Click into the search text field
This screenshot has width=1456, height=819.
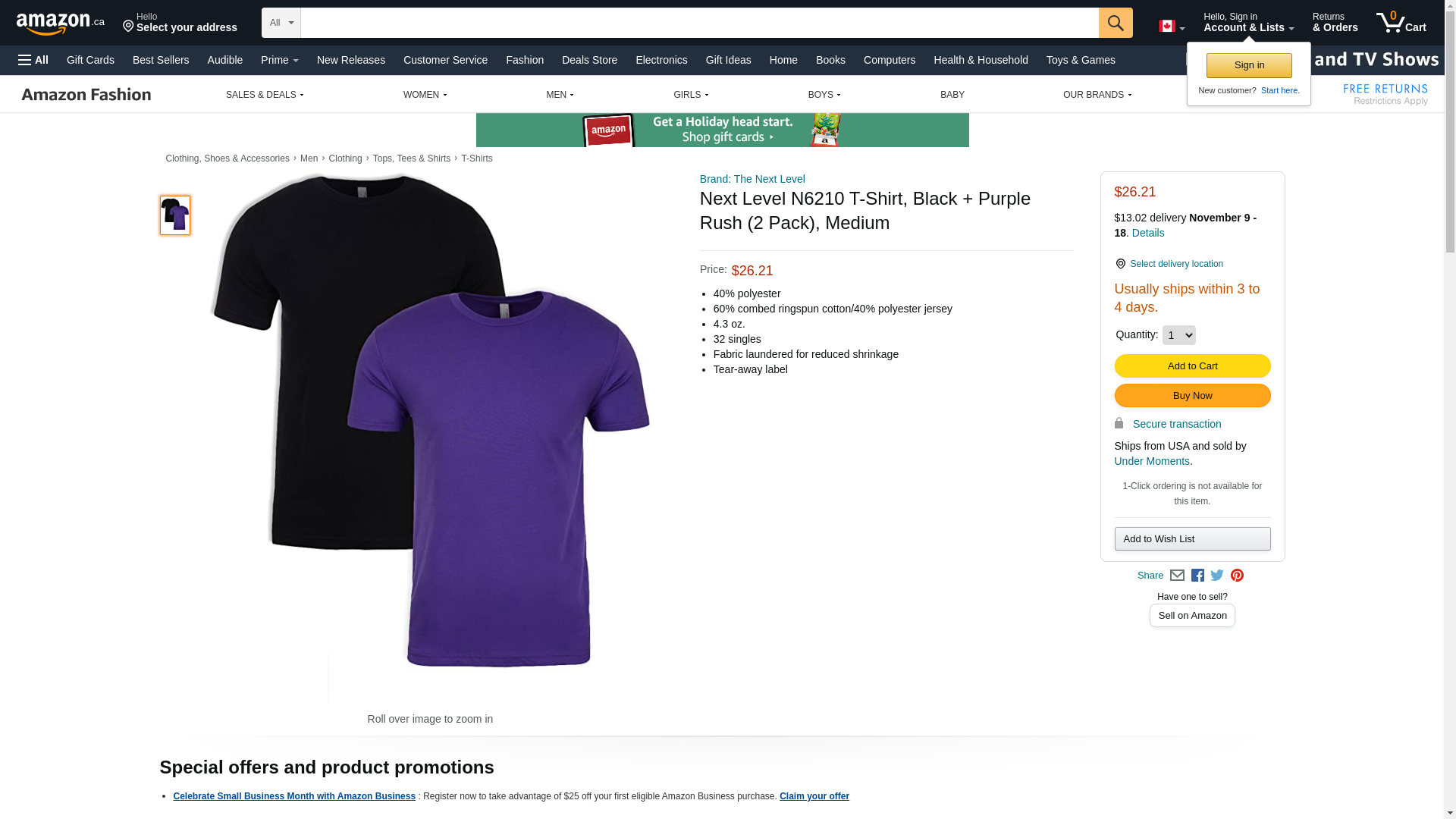pyautogui.click(x=698, y=23)
